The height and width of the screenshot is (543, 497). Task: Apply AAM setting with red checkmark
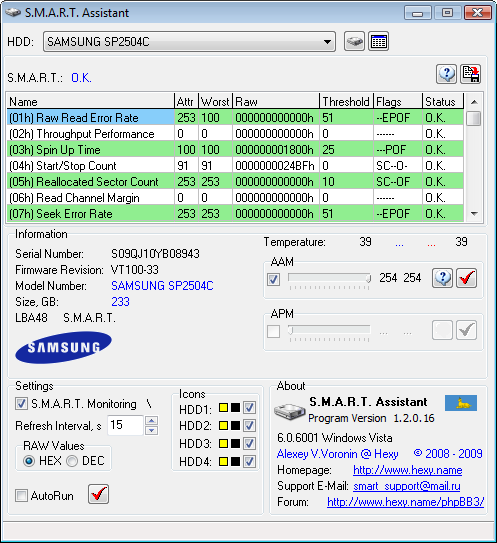pyautogui.click(x=467, y=278)
